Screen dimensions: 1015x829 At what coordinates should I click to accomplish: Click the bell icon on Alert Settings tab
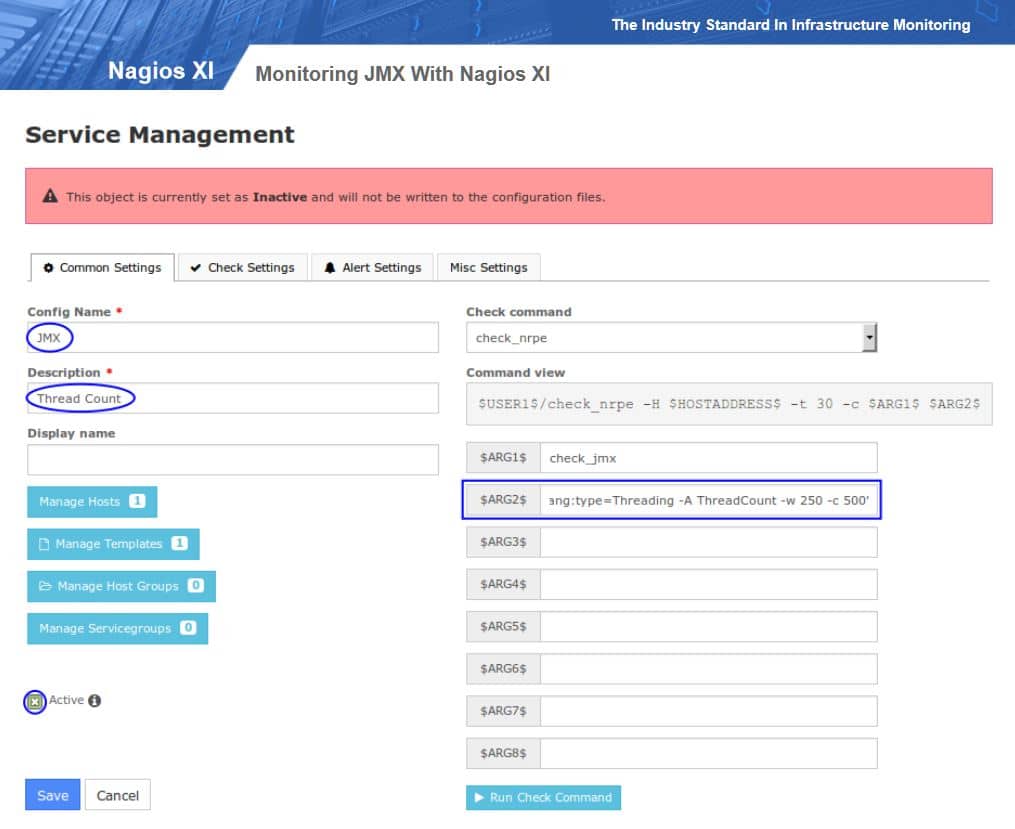tap(329, 267)
